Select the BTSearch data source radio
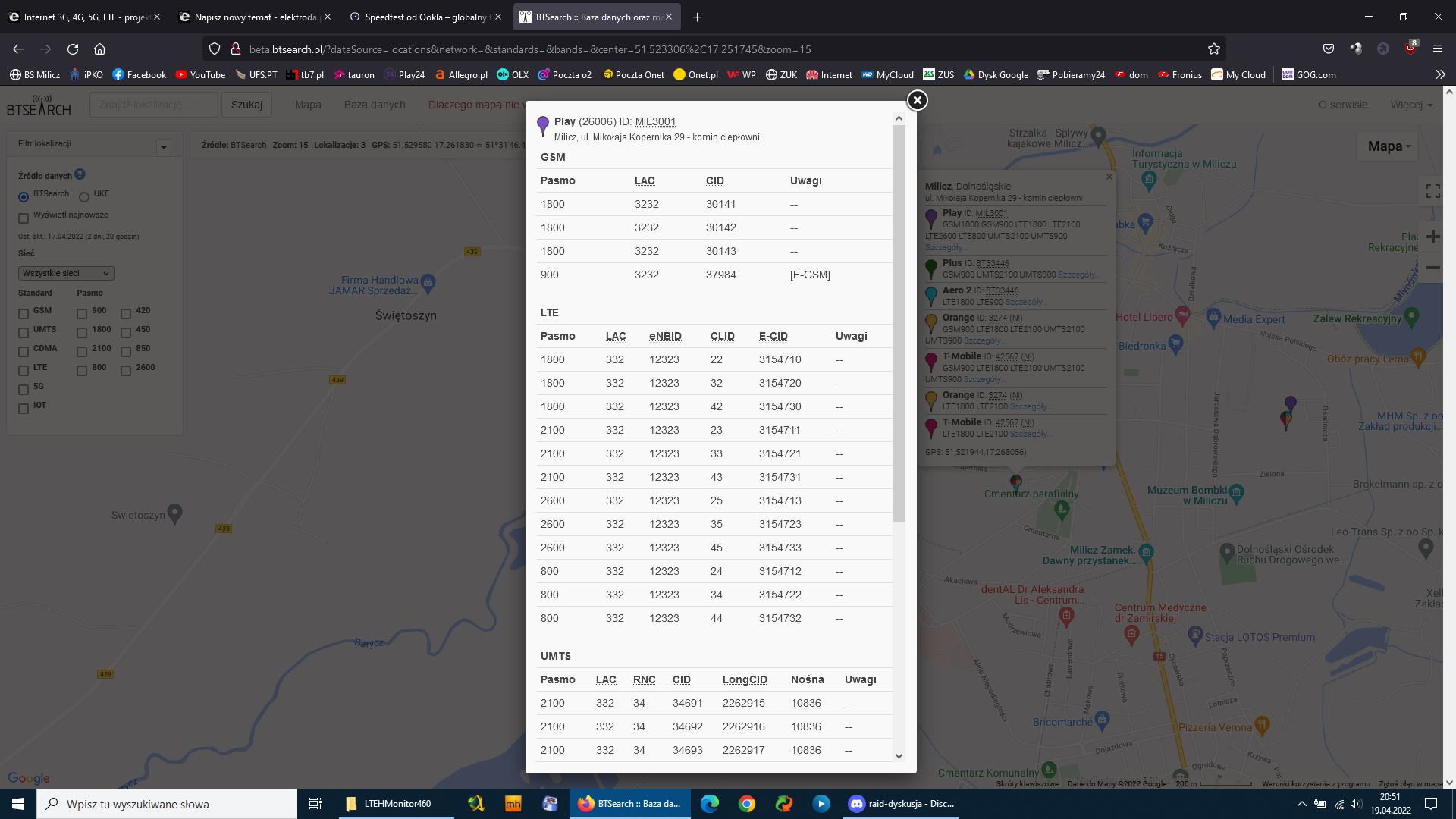Viewport: 1456px width, 819px height. point(24,197)
